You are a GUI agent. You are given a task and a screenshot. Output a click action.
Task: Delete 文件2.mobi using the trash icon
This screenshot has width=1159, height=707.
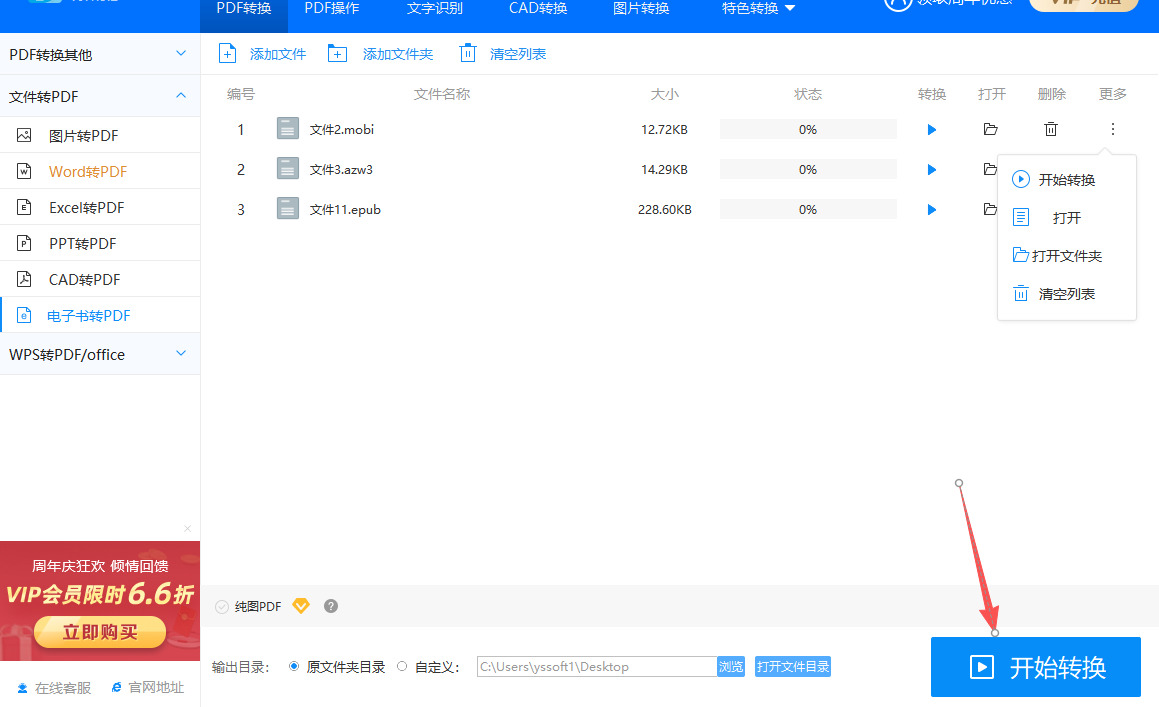click(1051, 129)
